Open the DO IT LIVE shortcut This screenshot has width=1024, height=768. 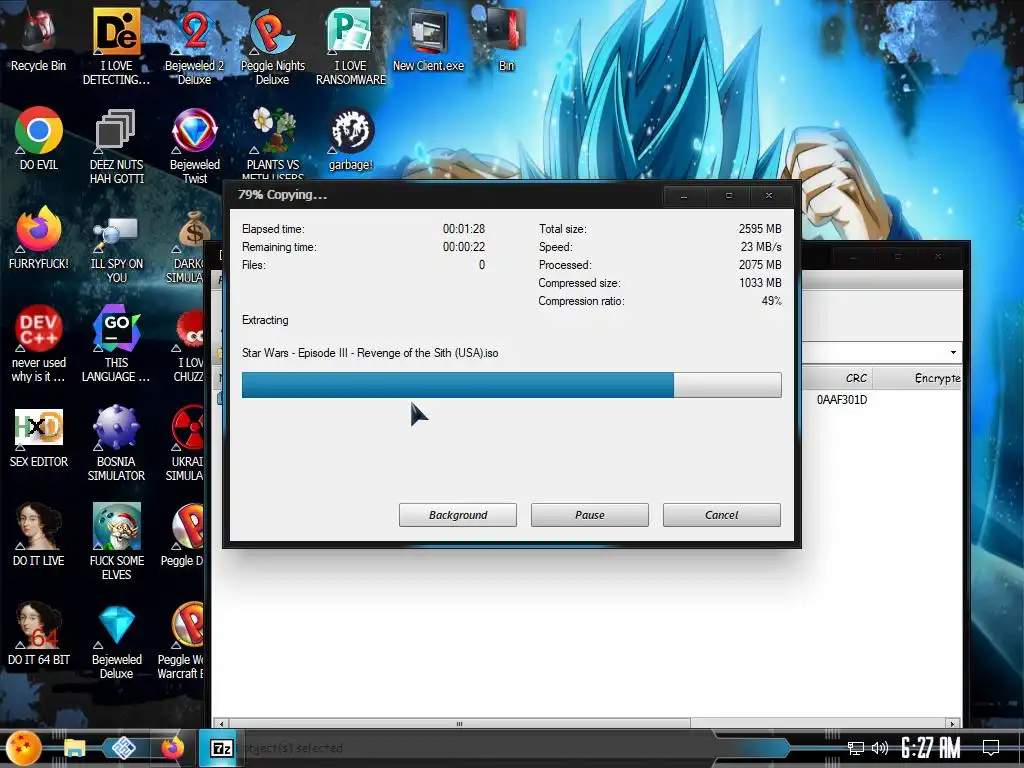pyautogui.click(x=39, y=536)
